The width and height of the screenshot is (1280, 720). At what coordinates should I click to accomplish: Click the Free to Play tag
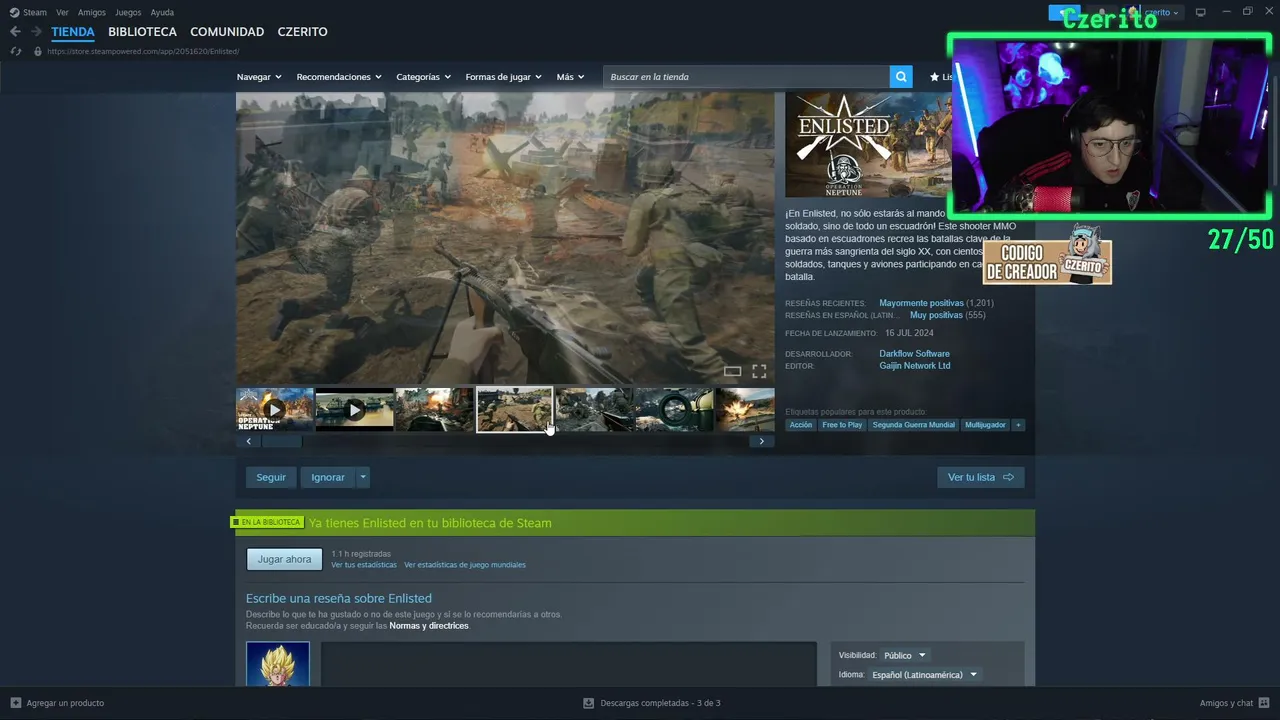pos(842,425)
